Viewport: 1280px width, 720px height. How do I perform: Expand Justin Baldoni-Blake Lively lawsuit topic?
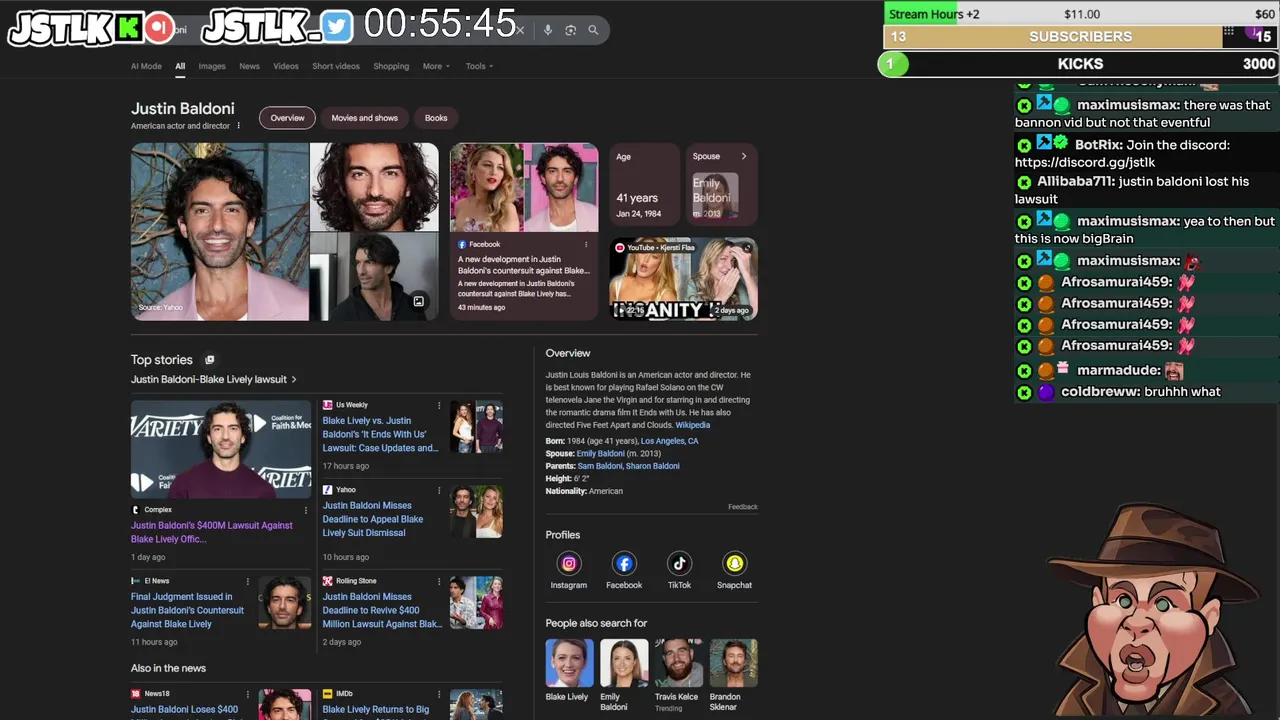214,380
